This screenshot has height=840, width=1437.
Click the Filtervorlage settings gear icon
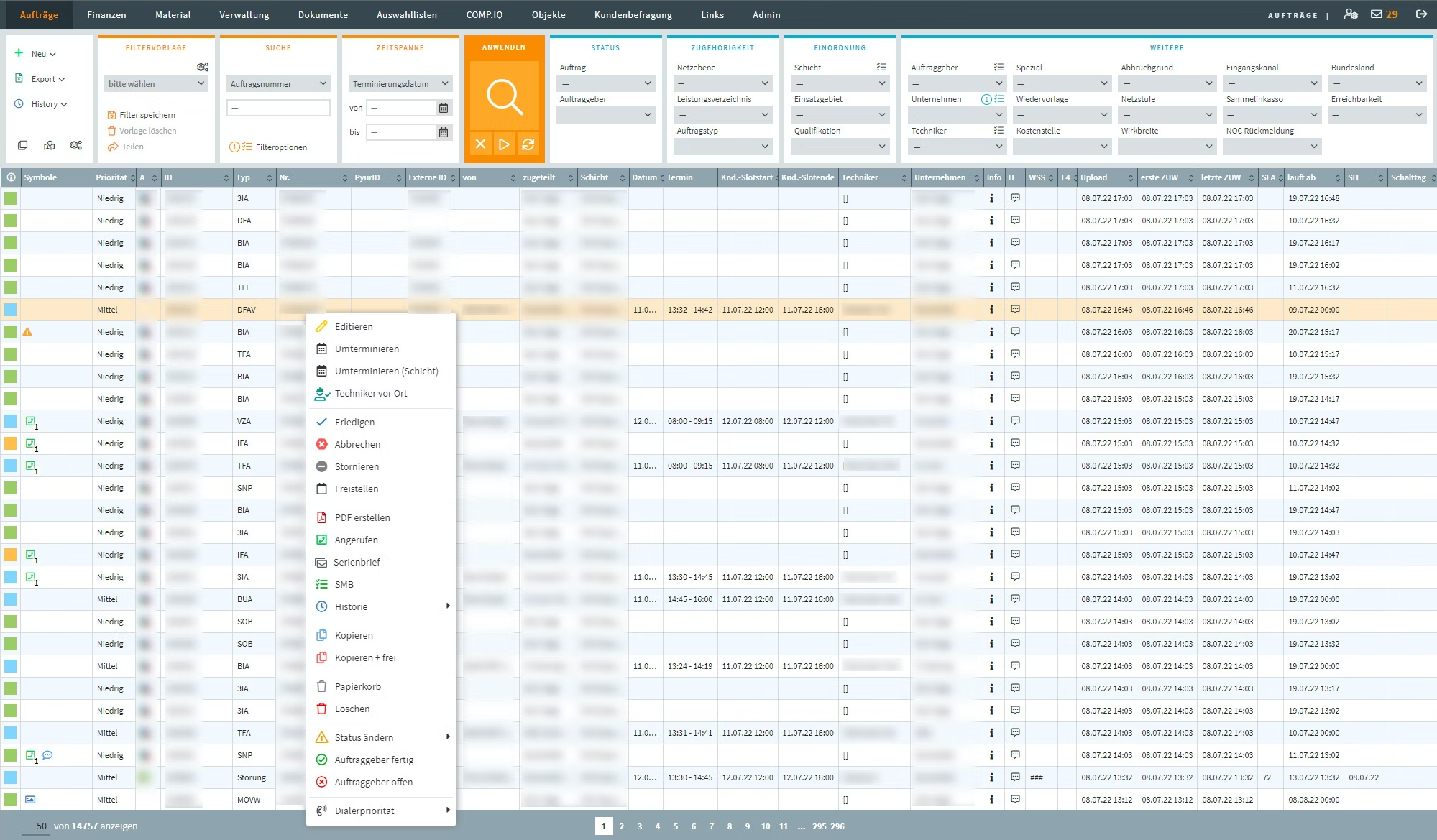pyautogui.click(x=203, y=67)
